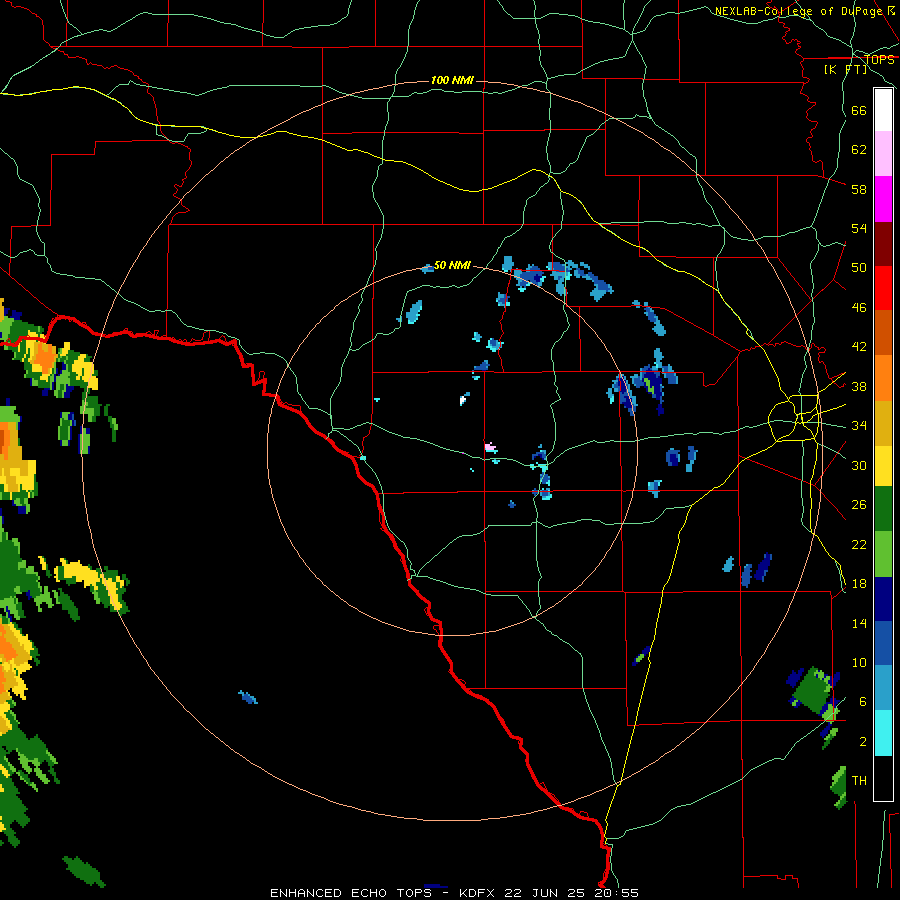Click the legend value 10
The height and width of the screenshot is (900, 900).
click(x=859, y=662)
